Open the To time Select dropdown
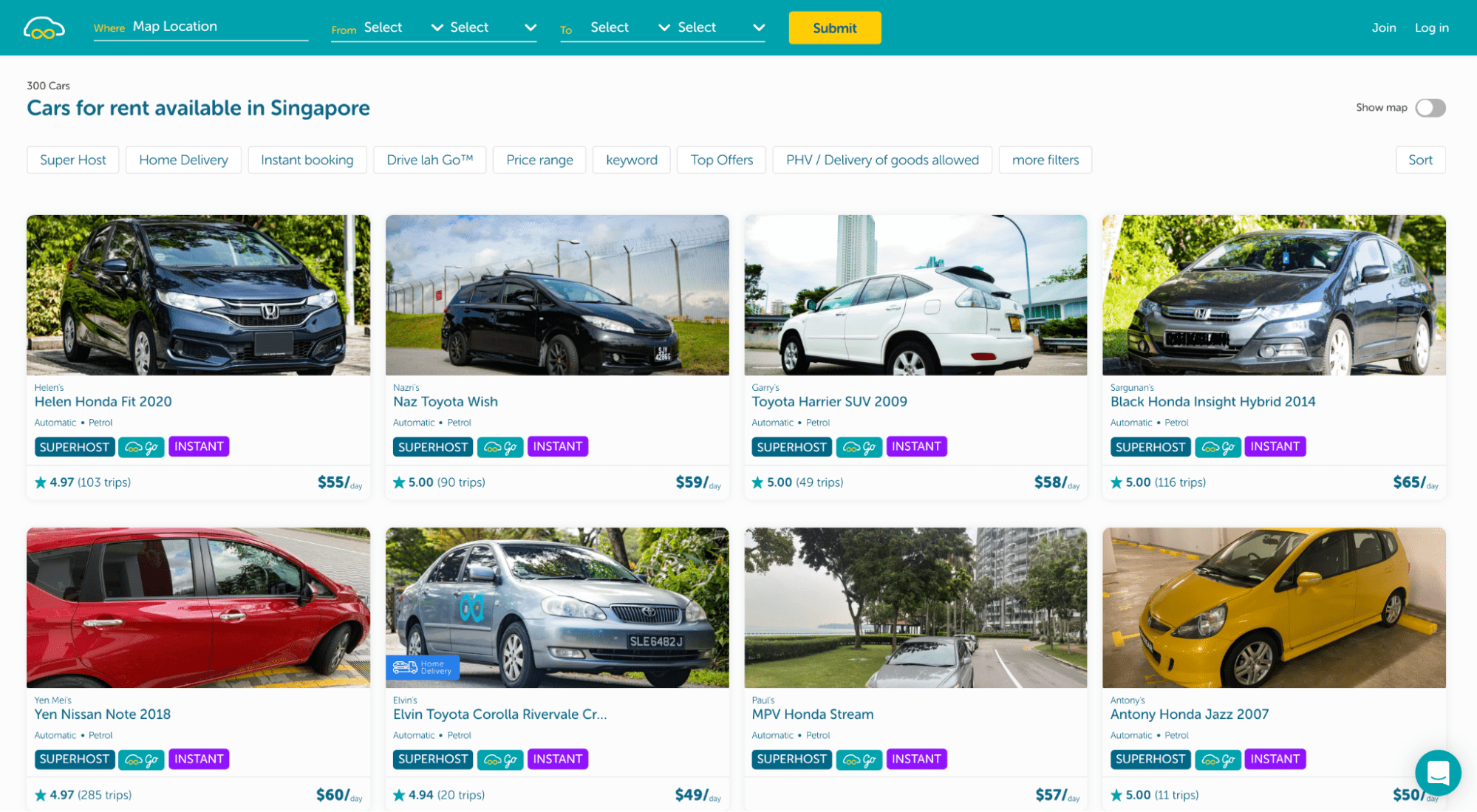The width and height of the screenshot is (1477, 812). 720,27
